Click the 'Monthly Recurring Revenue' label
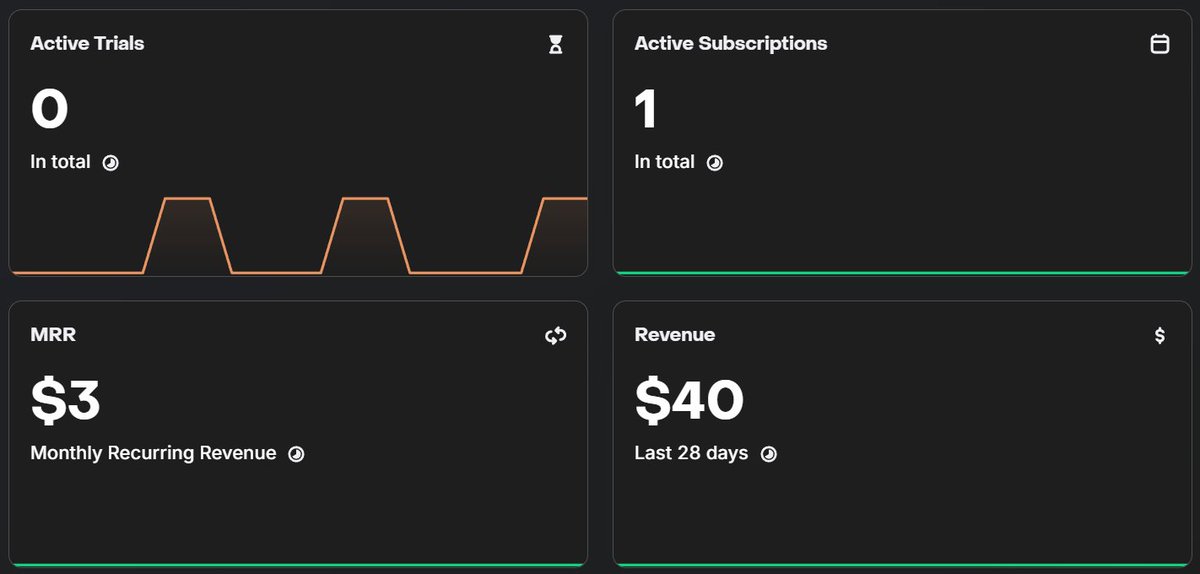This screenshot has height=574, width=1200. (153, 453)
